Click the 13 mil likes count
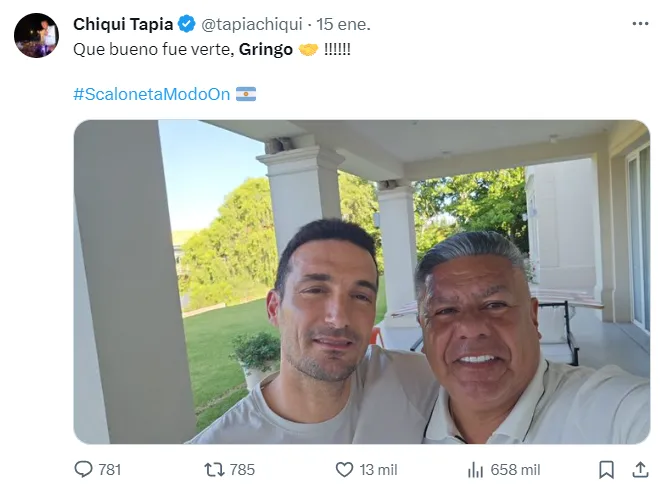The height and width of the screenshot is (489, 662). pyautogui.click(x=378, y=470)
